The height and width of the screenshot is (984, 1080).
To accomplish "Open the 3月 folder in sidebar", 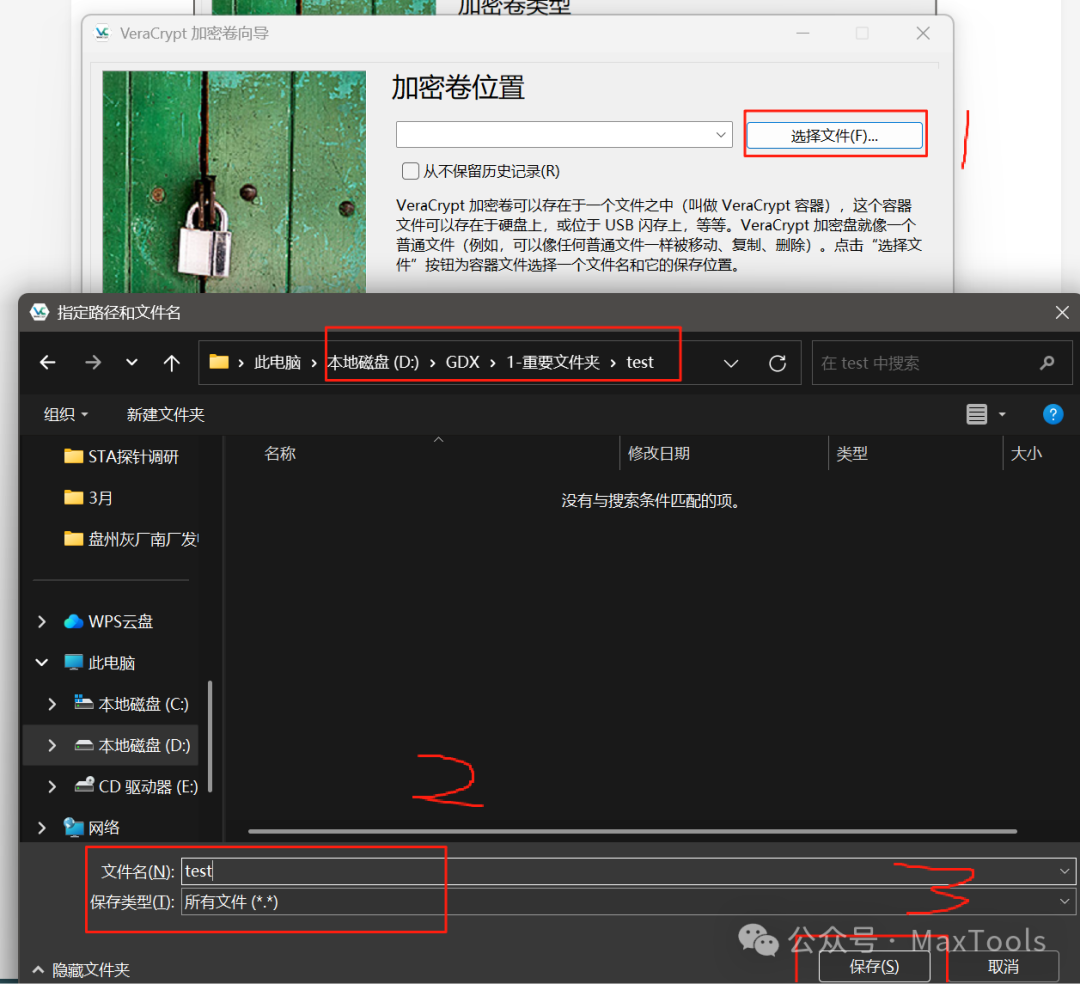I will (x=88, y=498).
